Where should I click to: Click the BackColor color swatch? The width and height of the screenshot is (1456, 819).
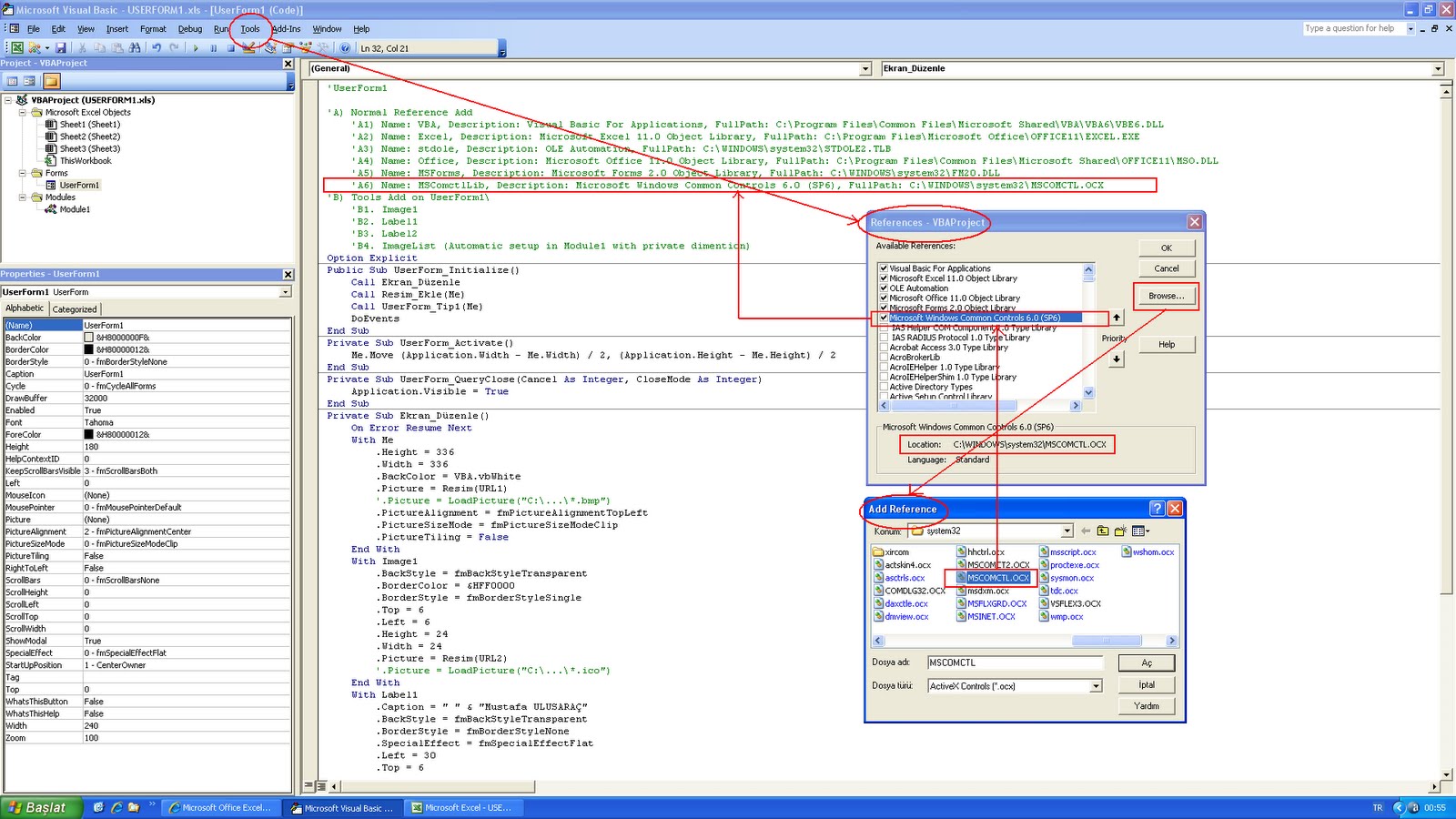[x=89, y=338]
